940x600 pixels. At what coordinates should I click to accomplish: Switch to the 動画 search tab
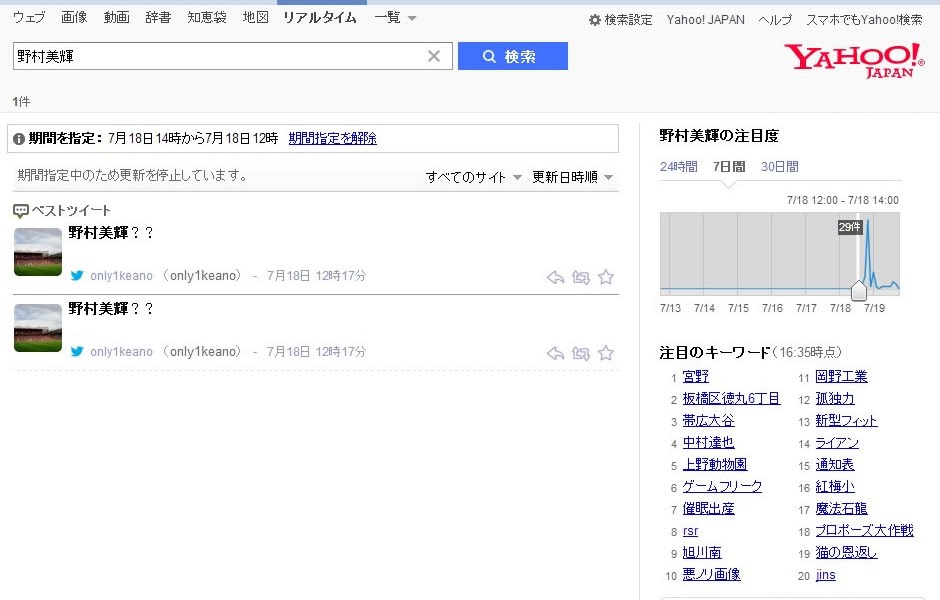click(116, 17)
